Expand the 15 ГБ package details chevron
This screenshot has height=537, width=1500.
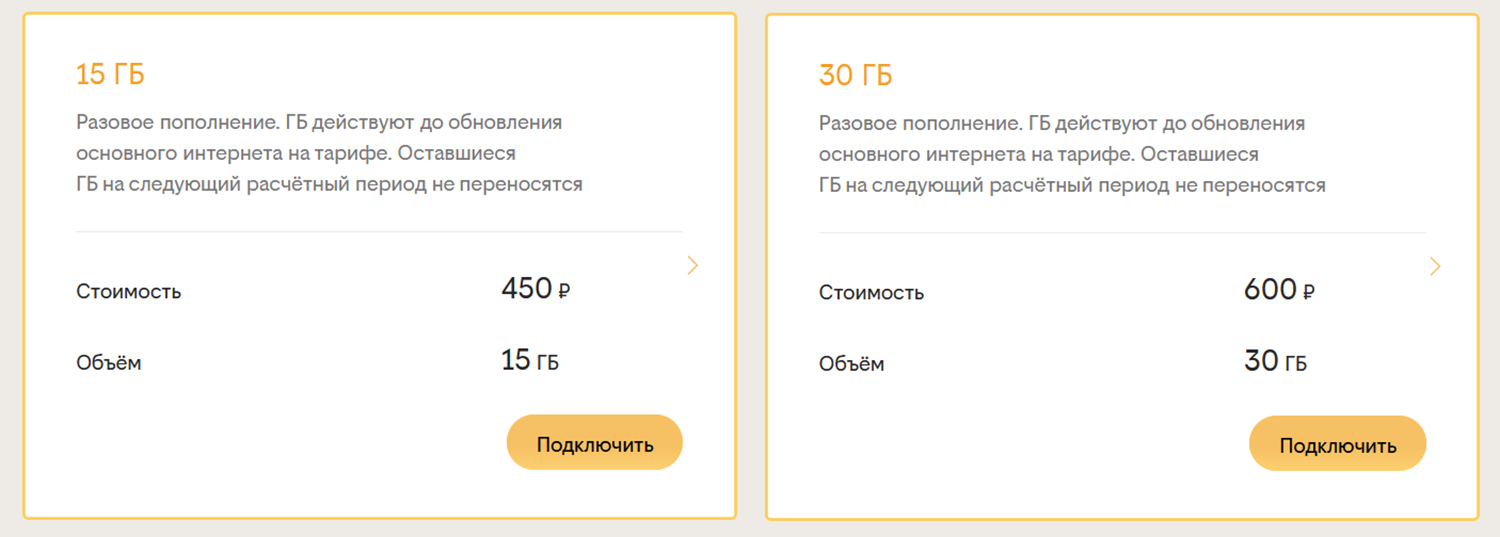[693, 265]
